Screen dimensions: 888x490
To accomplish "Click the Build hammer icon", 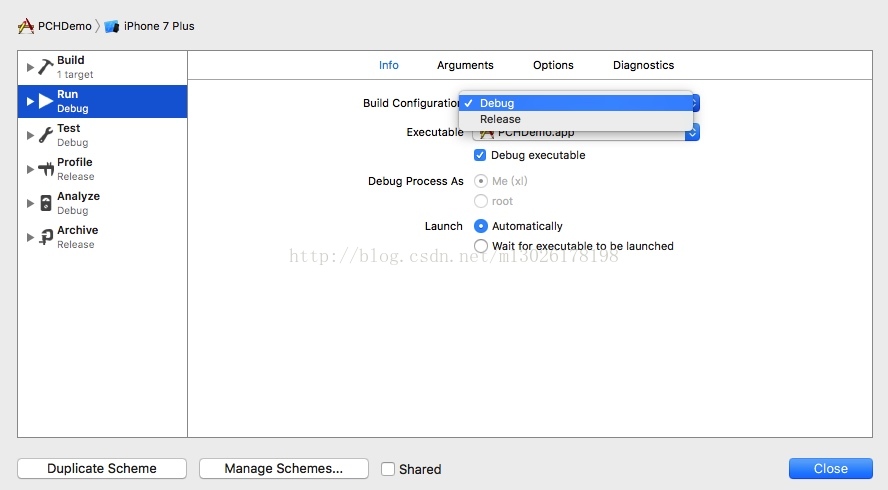I will (x=46, y=67).
